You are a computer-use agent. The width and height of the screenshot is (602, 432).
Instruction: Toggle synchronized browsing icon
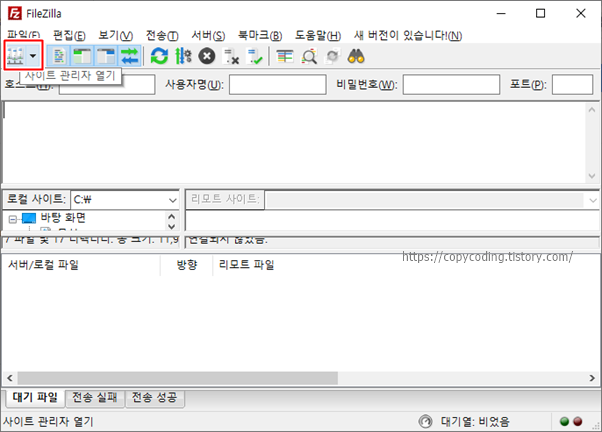(332, 56)
